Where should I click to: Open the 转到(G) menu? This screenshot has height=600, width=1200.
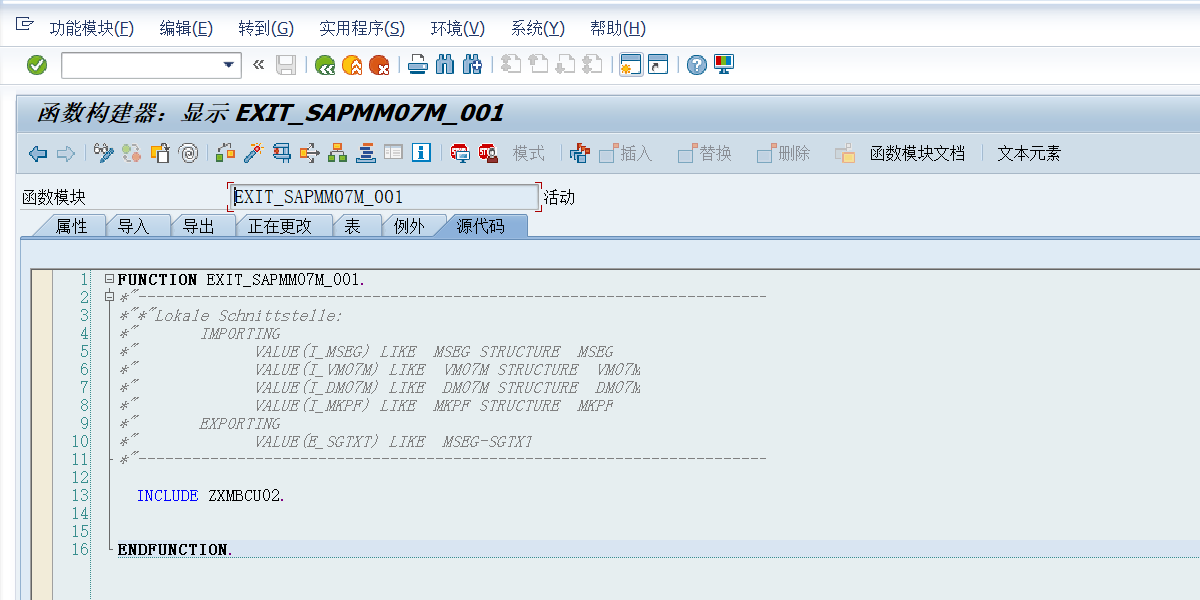click(x=266, y=28)
